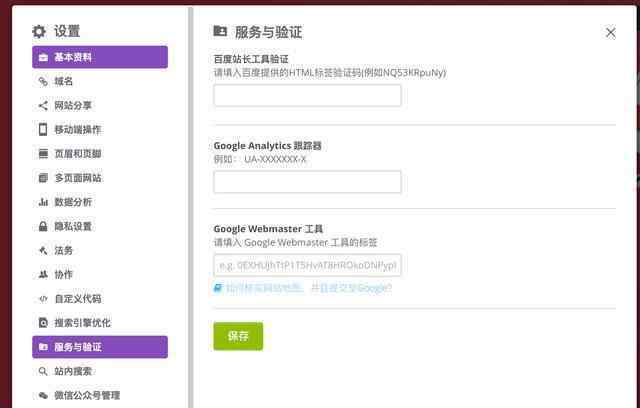This screenshot has width=640, height=408.
Task: Click the gear icon next to 设置
Action: [39, 31]
